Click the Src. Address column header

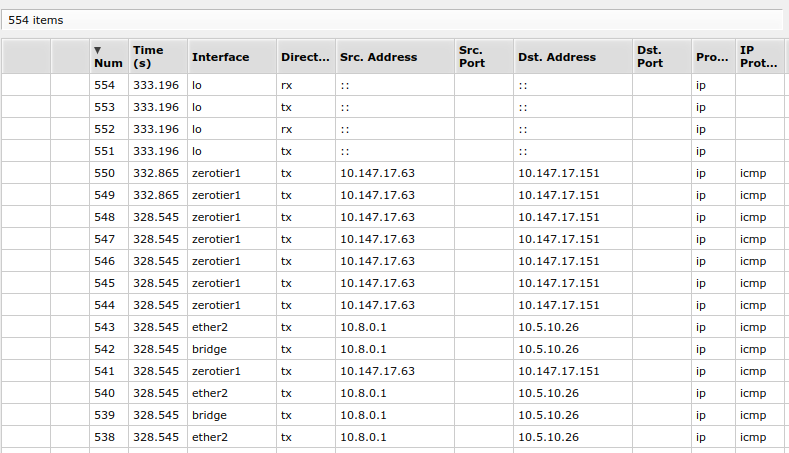click(395, 56)
